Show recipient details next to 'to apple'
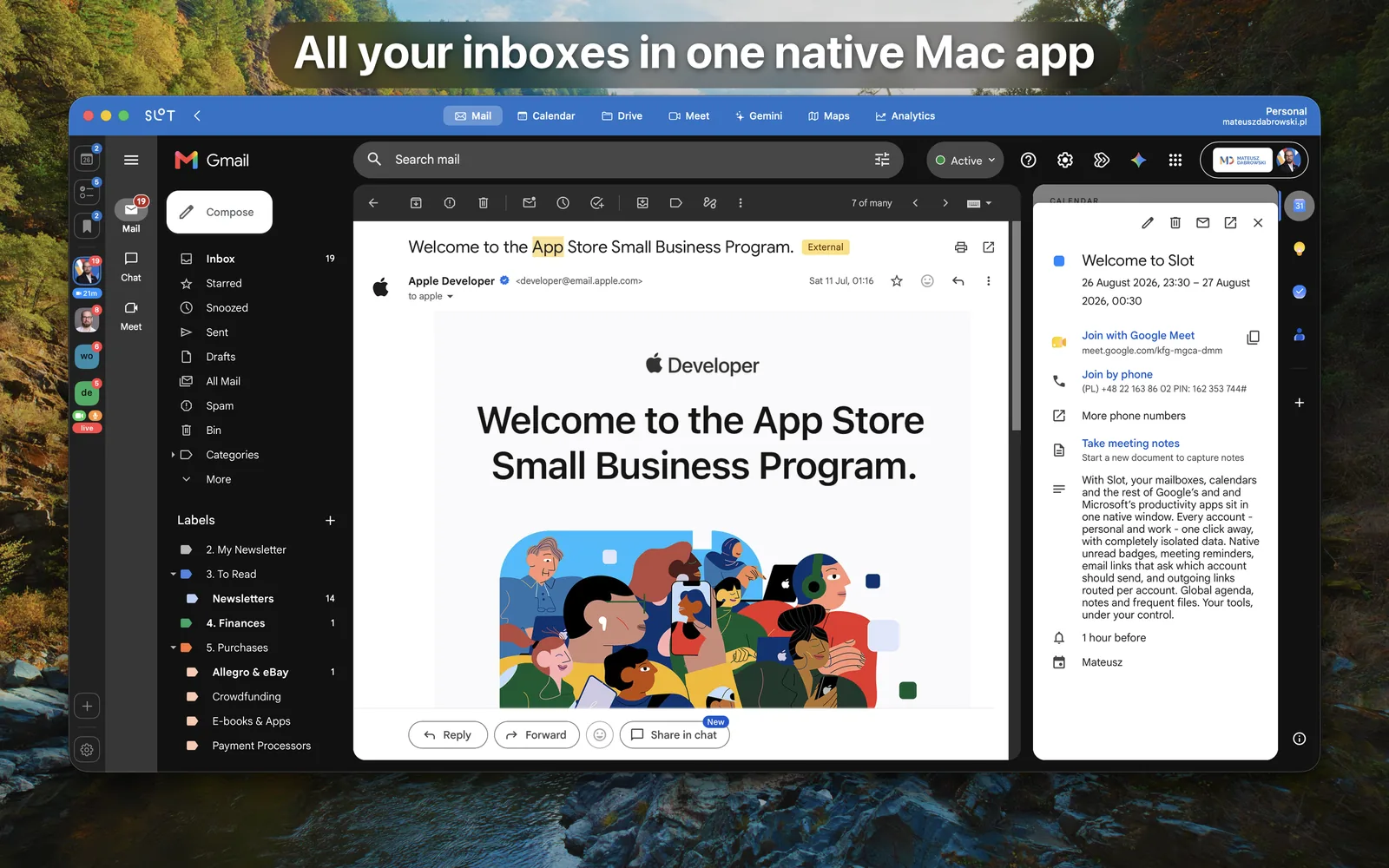The image size is (1389, 868). [x=450, y=297]
